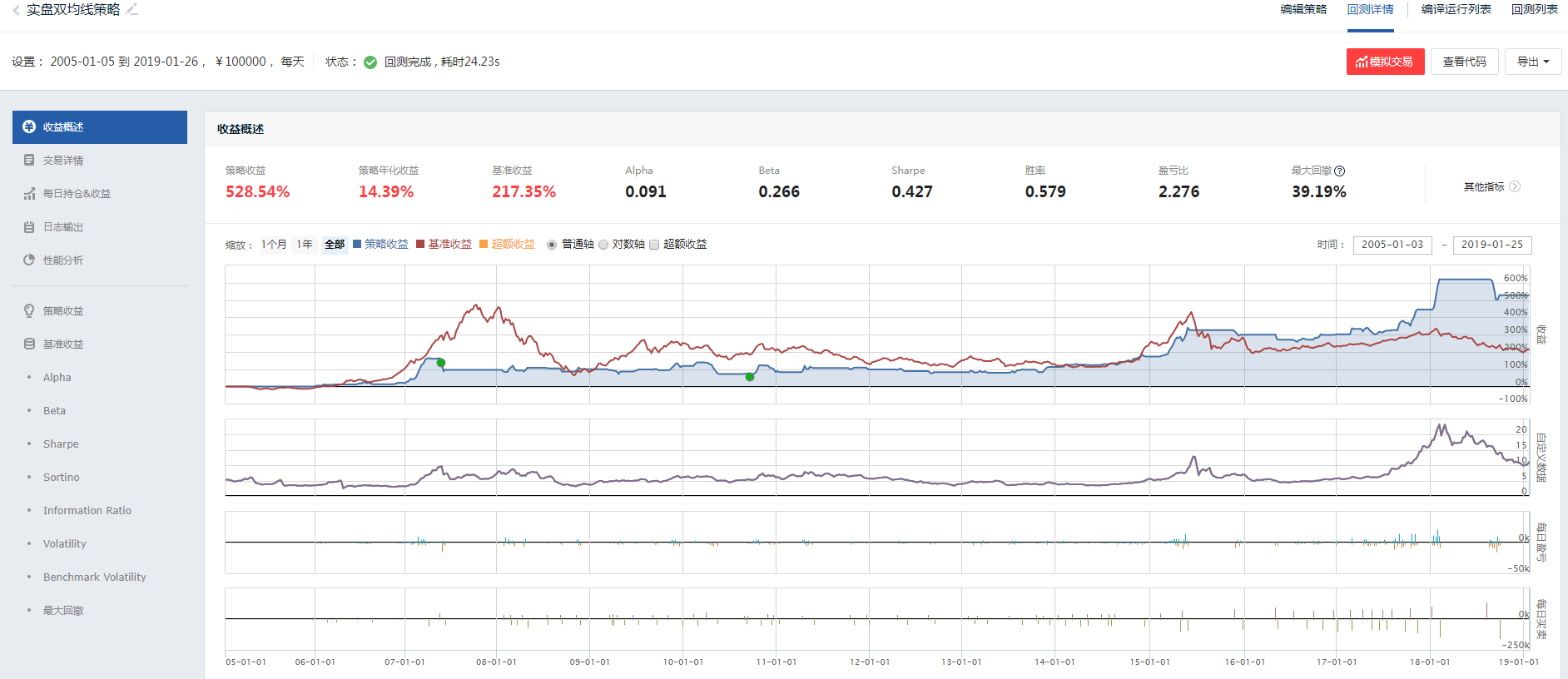Click the 性能分析 pie icon

[29, 260]
